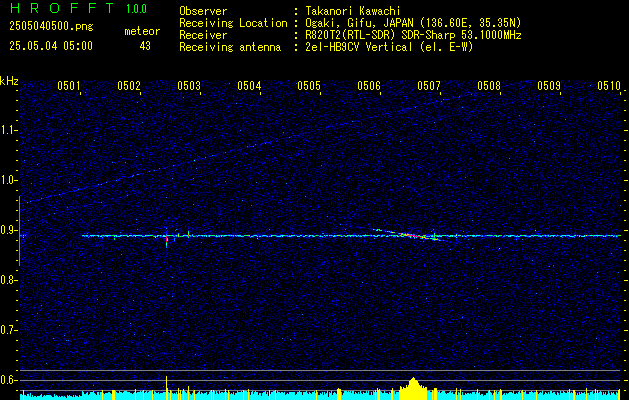The width and height of the screenshot is (629, 400).
Task: Click the version number 1.0.0
Action: [x=136, y=9]
